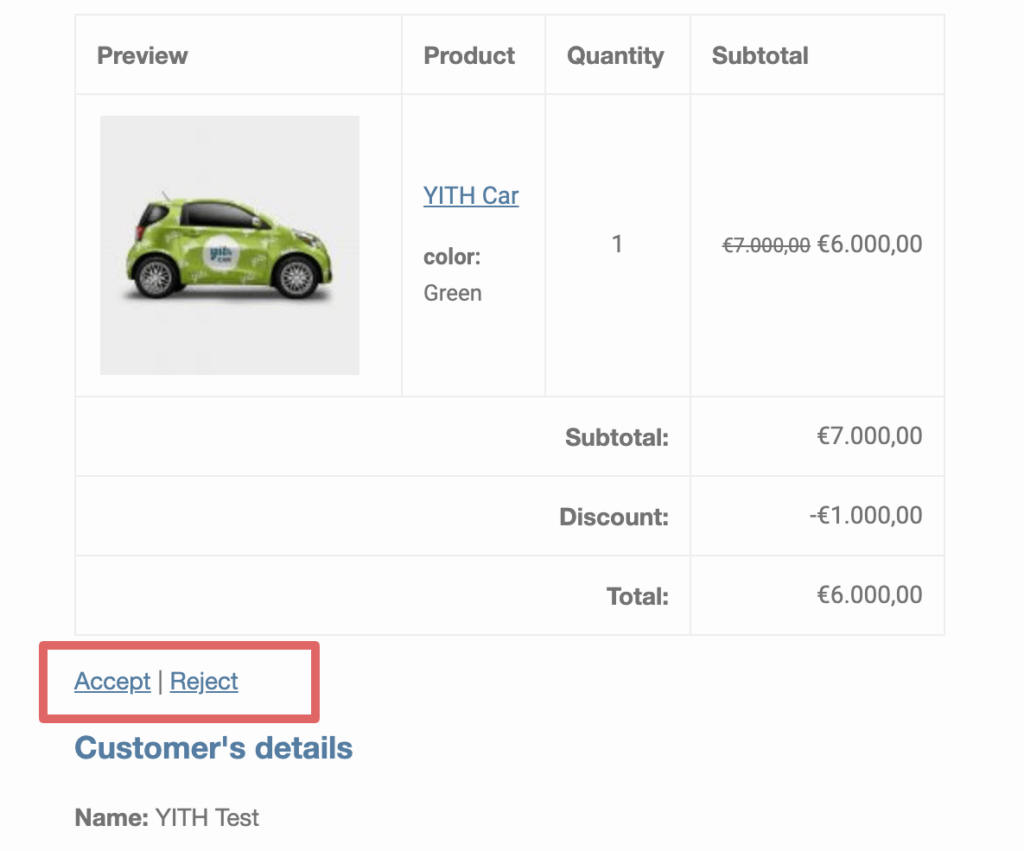
Task: Click the Subtotal: summary row label
Action: click(x=617, y=437)
